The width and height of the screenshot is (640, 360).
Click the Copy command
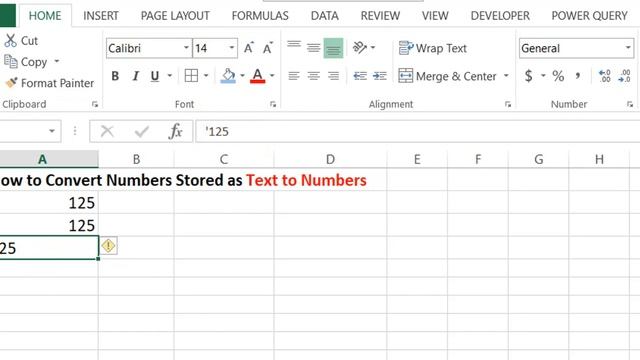tap(26, 62)
